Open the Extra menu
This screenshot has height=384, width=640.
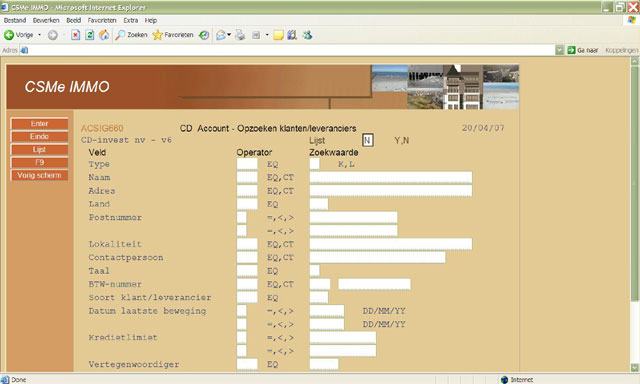pyautogui.click(x=131, y=20)
